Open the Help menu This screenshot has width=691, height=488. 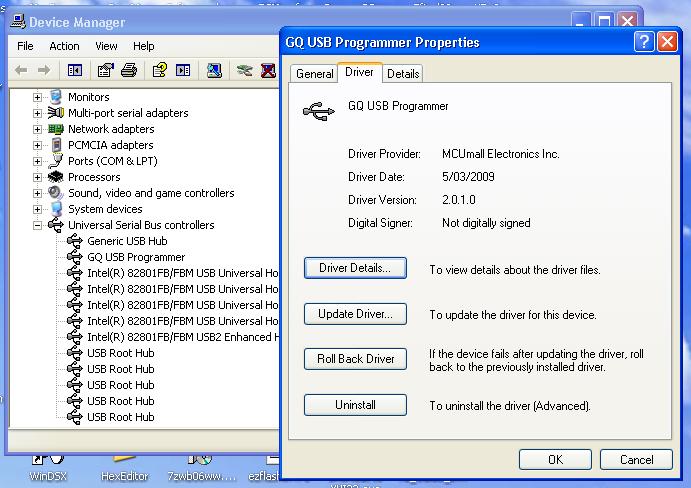[x=144, y=46]
